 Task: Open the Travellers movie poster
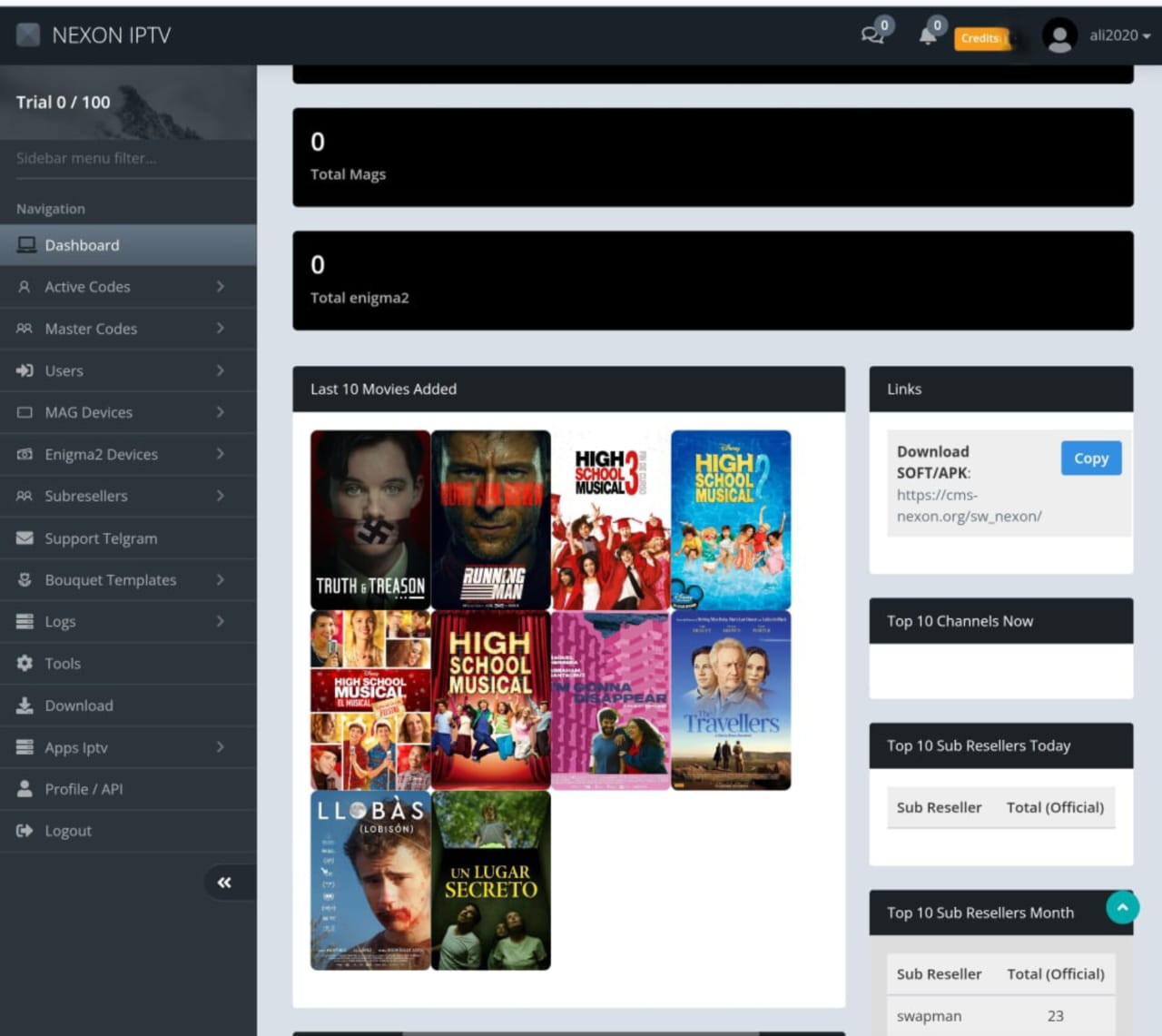click(731, 700)
